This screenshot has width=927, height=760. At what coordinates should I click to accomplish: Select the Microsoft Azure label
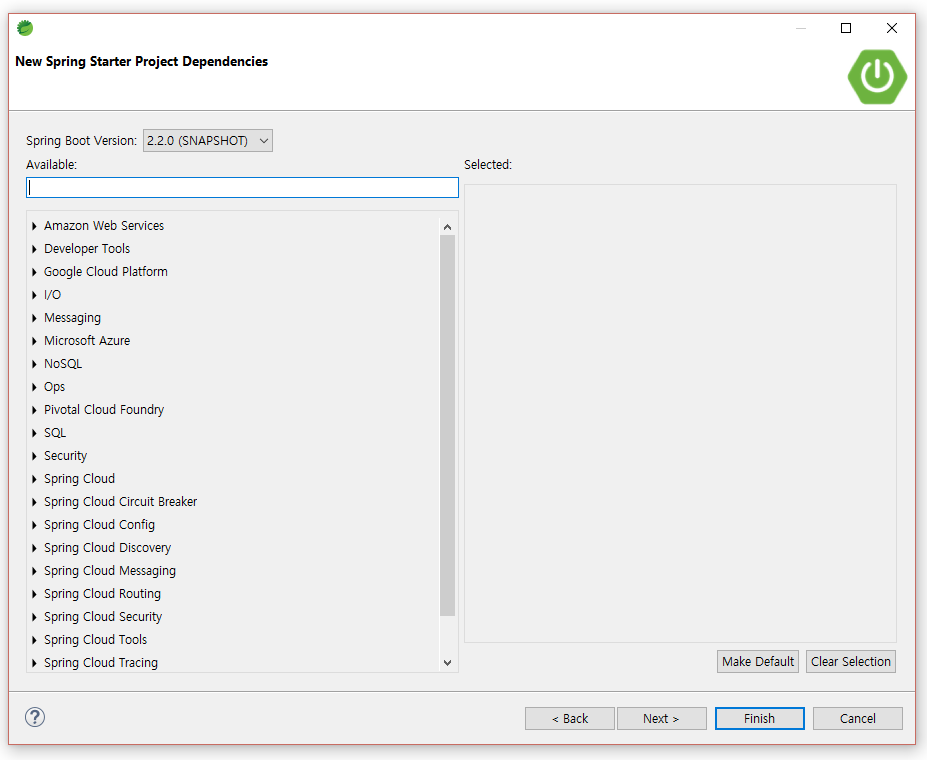pos(87,341)
